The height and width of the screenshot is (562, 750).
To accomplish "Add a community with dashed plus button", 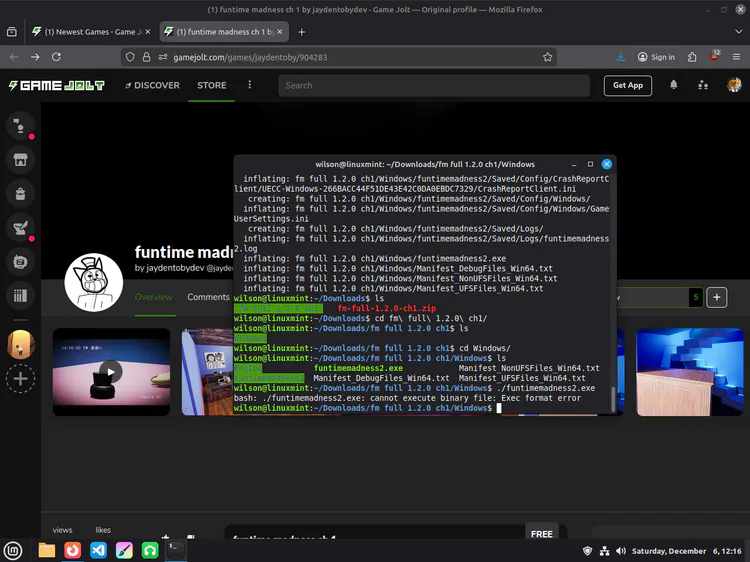I will tap(20, 379).
